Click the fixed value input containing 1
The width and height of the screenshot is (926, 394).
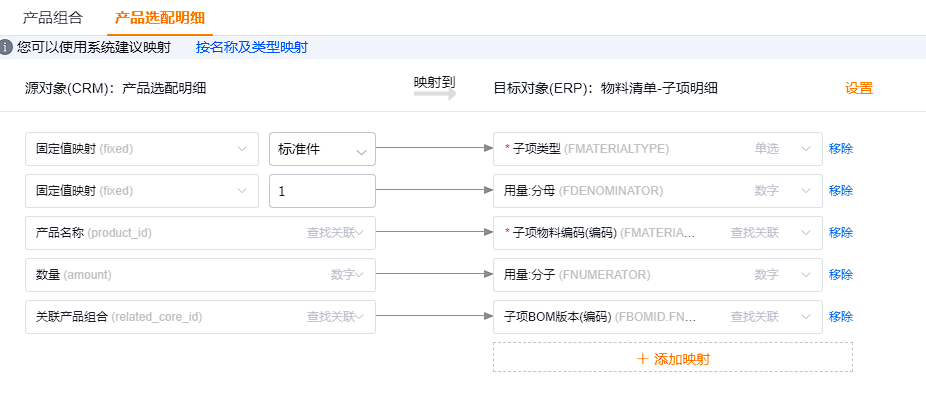[322, 191]
